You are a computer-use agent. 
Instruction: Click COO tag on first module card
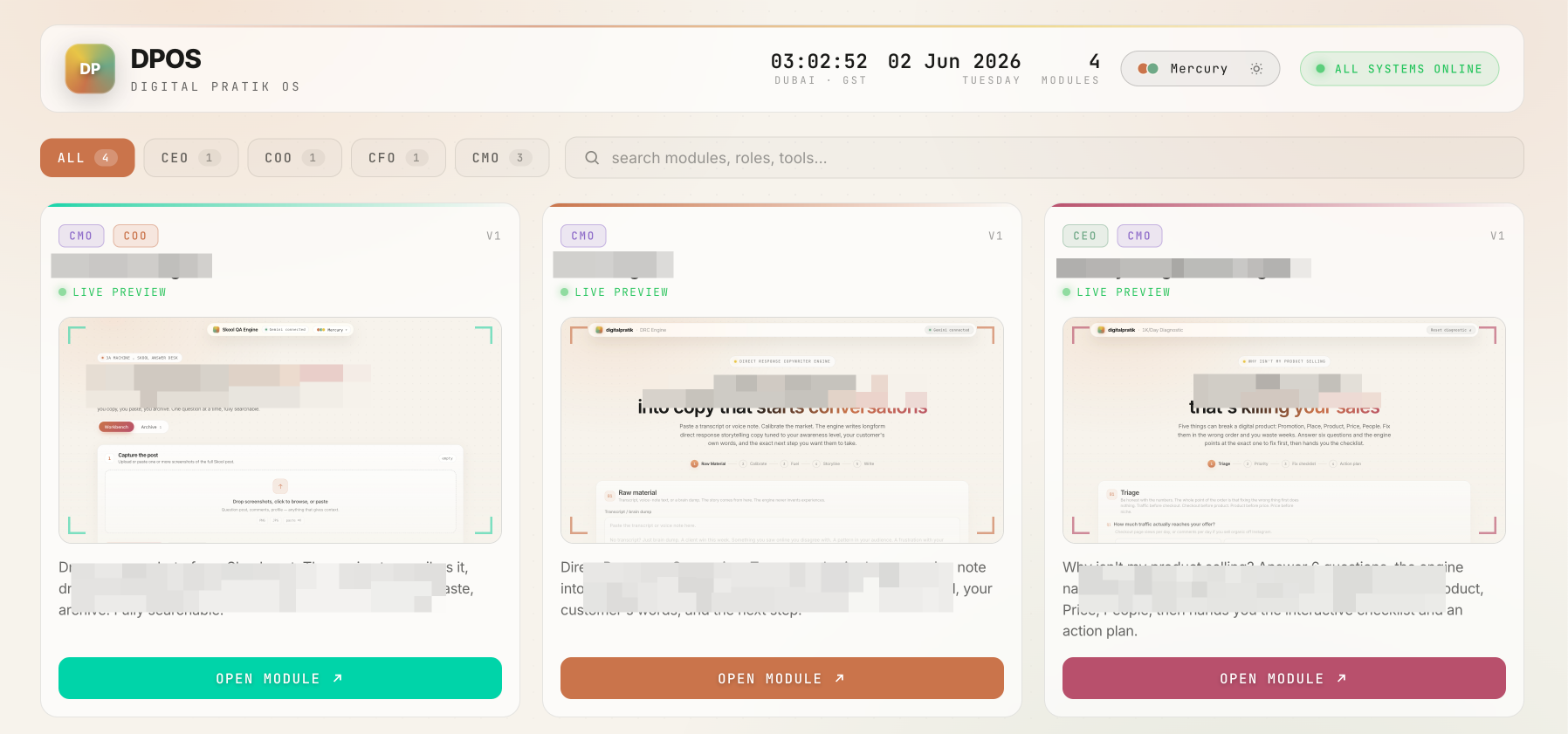(135, 236)
